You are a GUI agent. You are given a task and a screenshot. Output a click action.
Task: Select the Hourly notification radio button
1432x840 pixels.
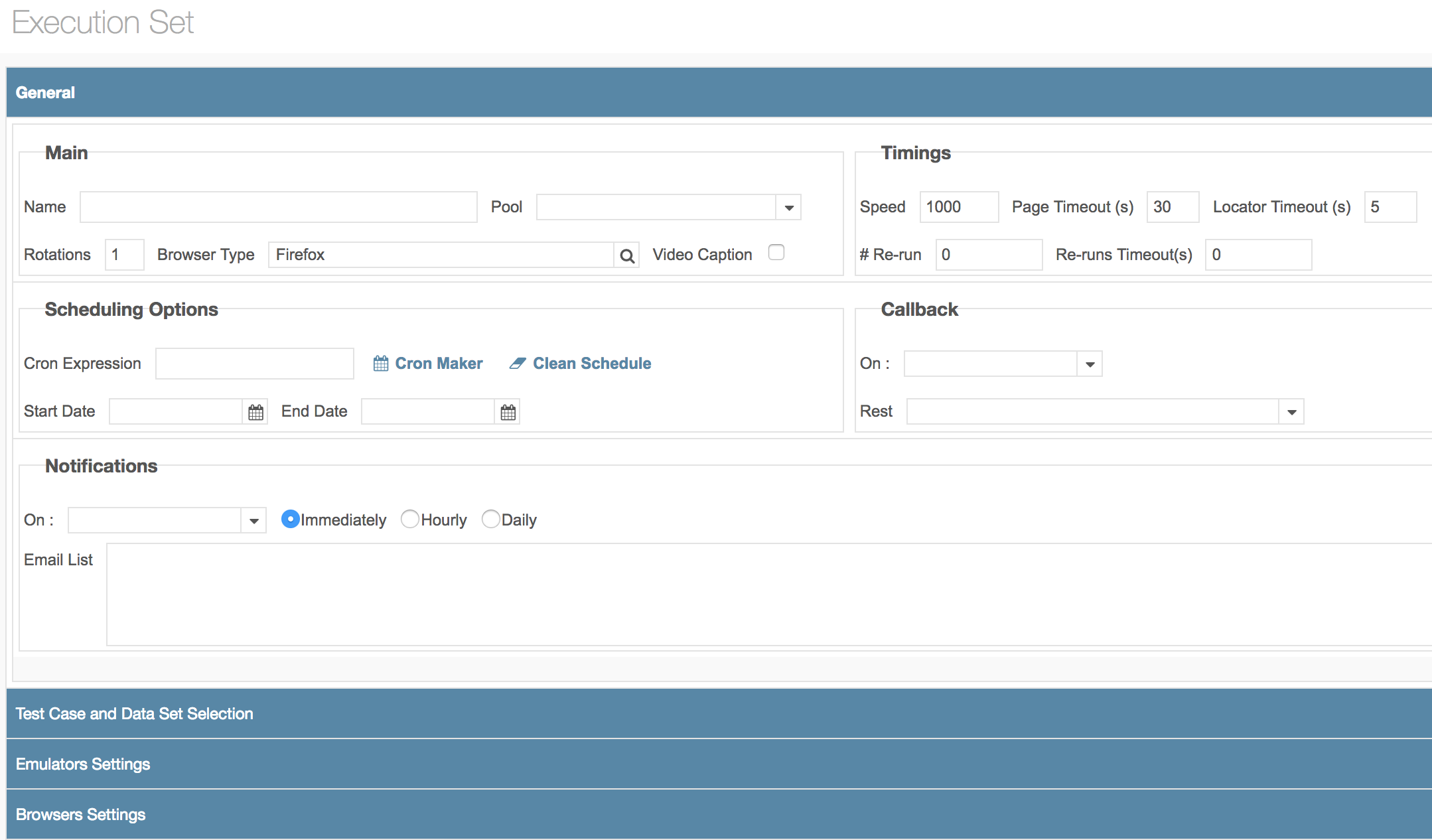[x=410, y=519]
